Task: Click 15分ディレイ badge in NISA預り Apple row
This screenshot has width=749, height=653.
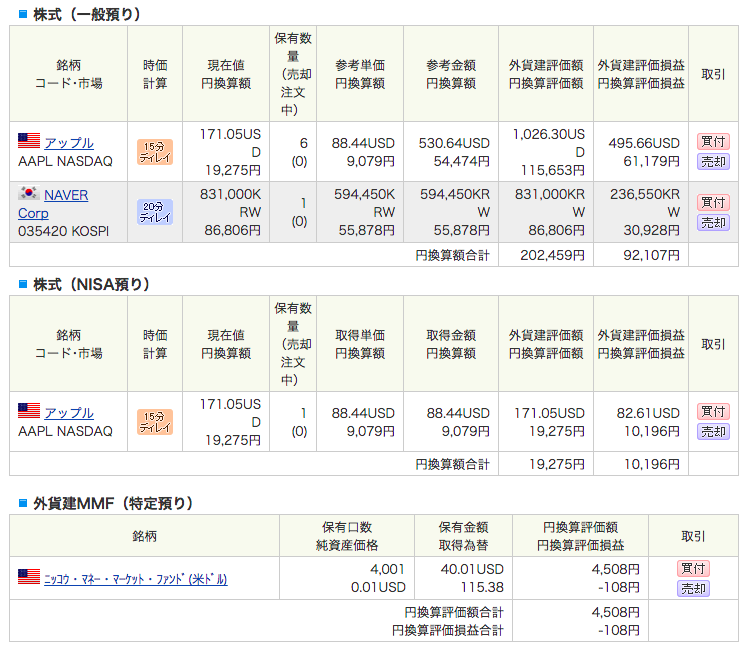Action: click(x=155, y=422)
